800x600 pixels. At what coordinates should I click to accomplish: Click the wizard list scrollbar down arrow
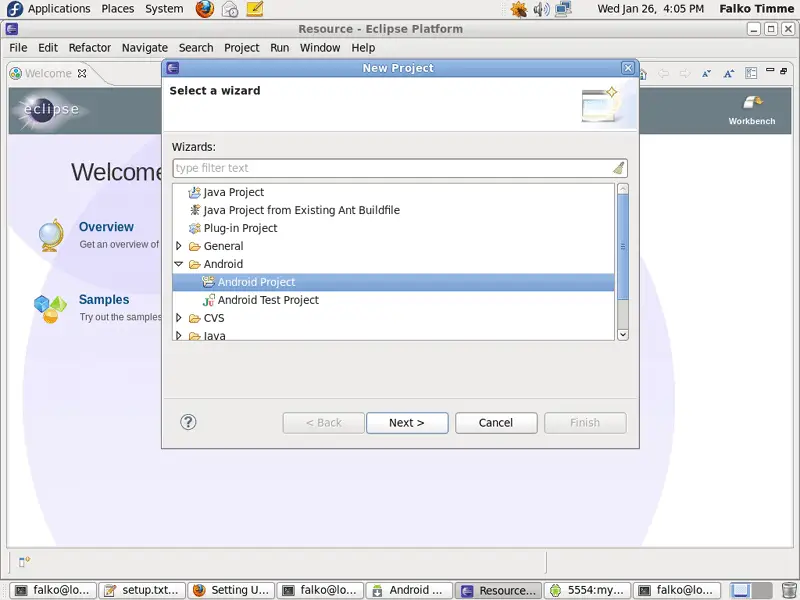(x=622, y=335)
